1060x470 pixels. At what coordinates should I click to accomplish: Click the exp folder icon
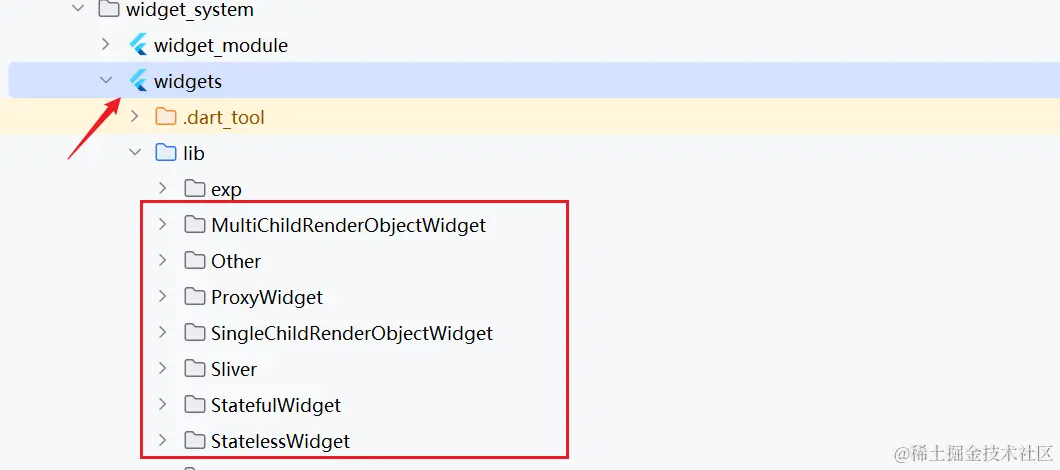coord(194,189)
